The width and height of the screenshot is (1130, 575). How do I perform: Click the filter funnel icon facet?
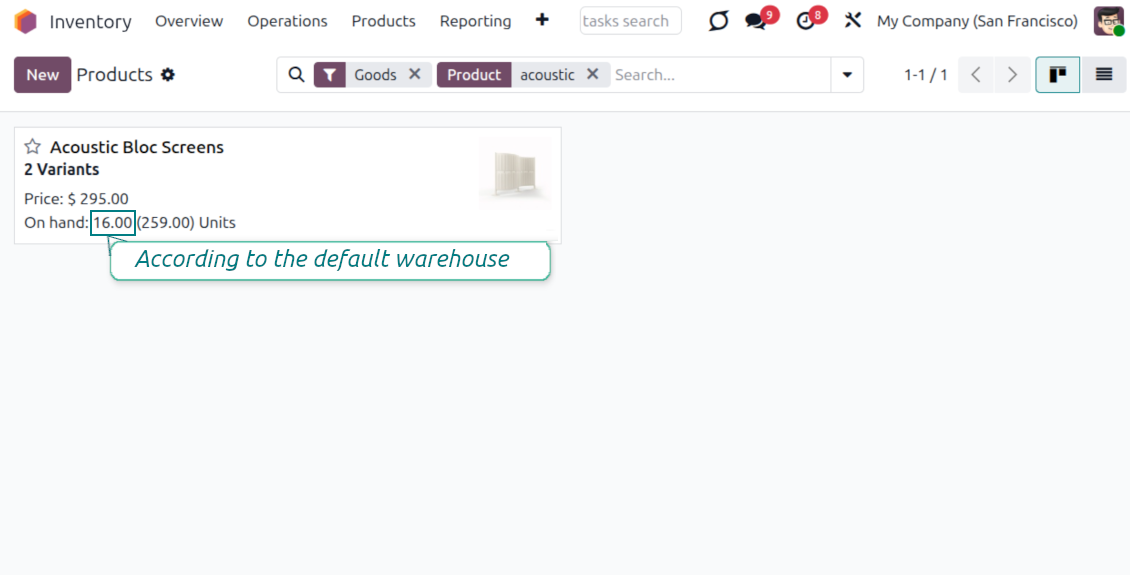tap(329, 75)
